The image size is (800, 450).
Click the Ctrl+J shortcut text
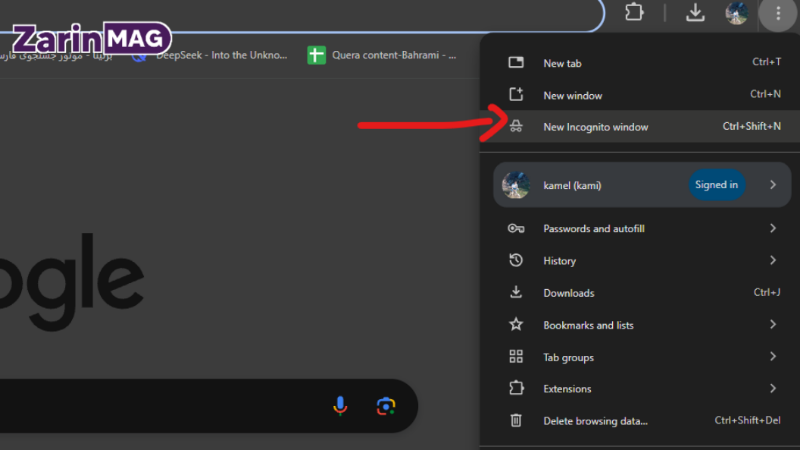[767, 292]
